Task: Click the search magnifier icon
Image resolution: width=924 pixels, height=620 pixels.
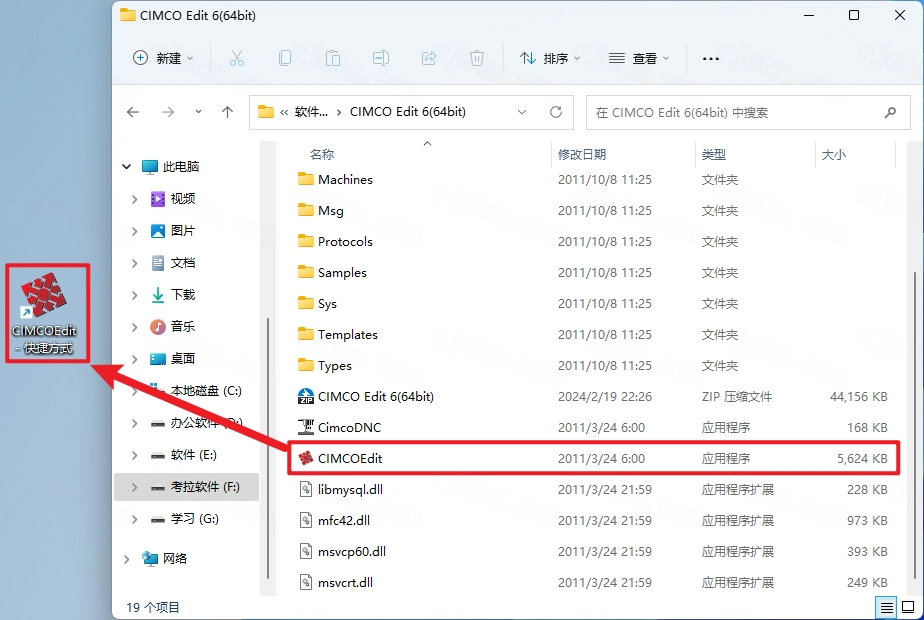Action: [x=890, y=113]
